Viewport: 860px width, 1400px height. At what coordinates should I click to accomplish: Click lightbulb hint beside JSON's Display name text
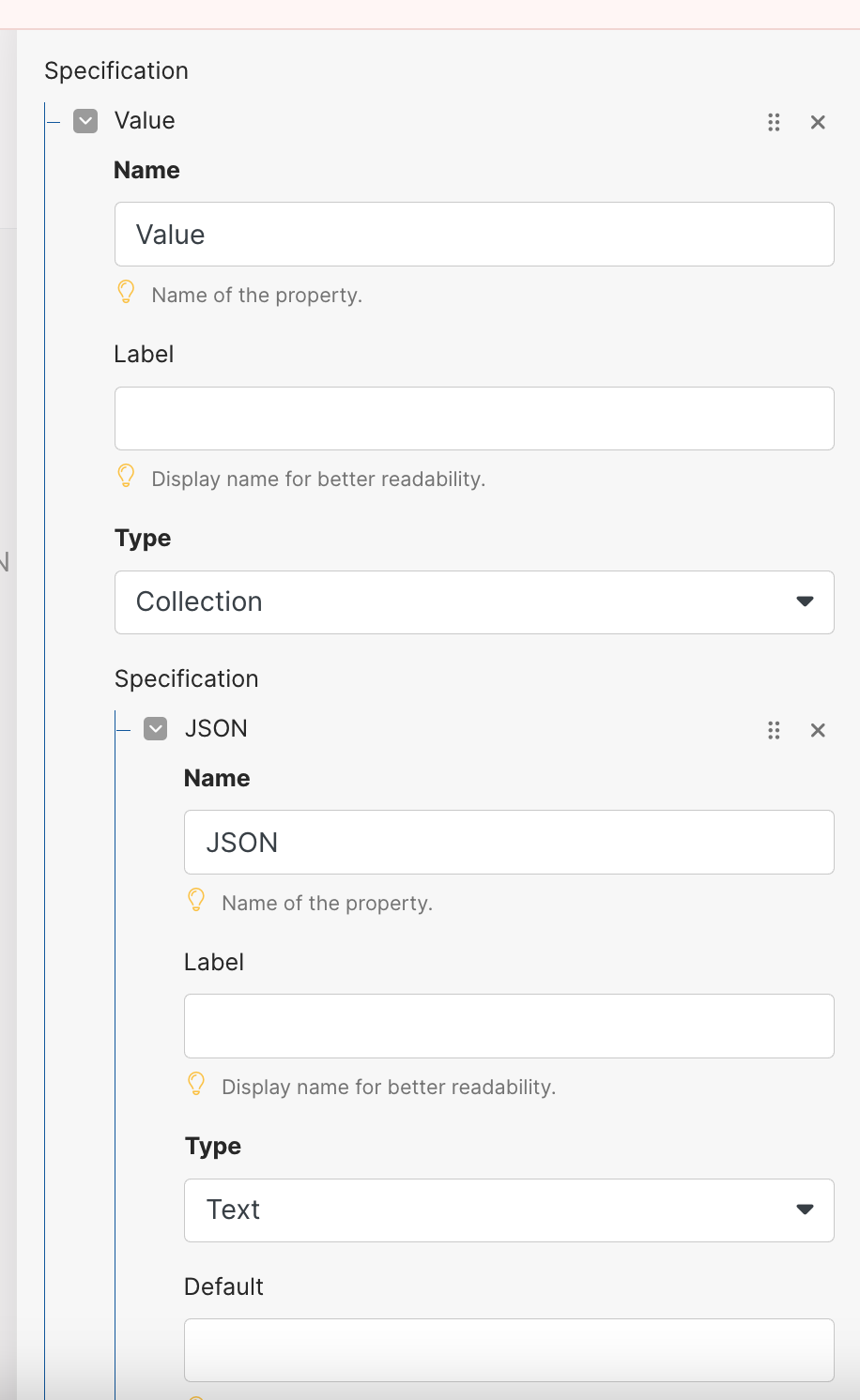(x=196, y=1084)
